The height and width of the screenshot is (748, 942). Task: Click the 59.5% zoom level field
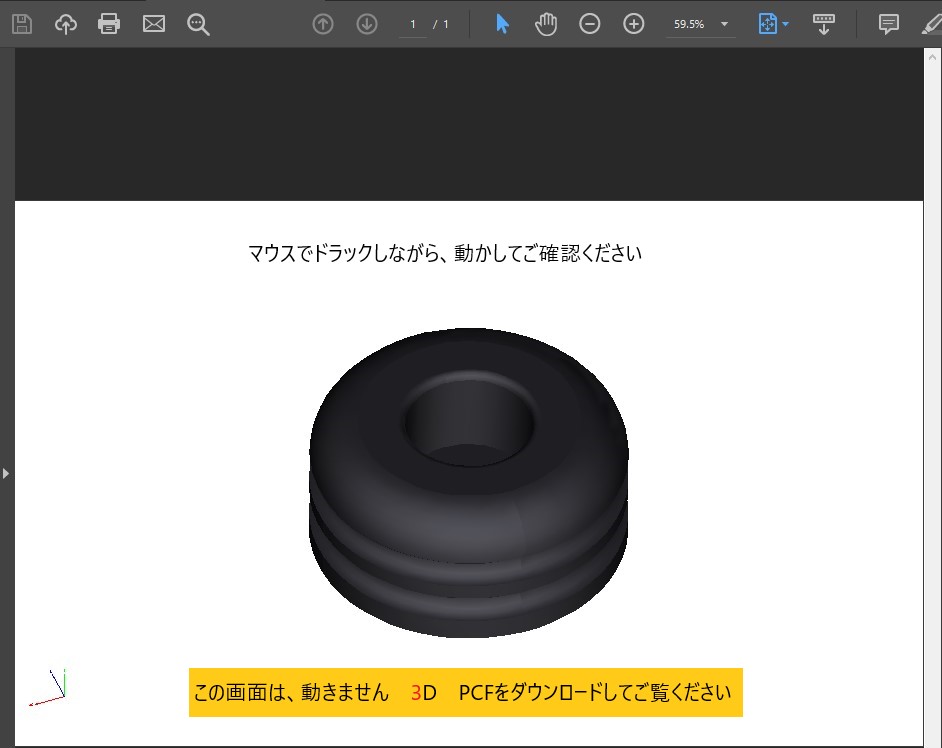689,25
